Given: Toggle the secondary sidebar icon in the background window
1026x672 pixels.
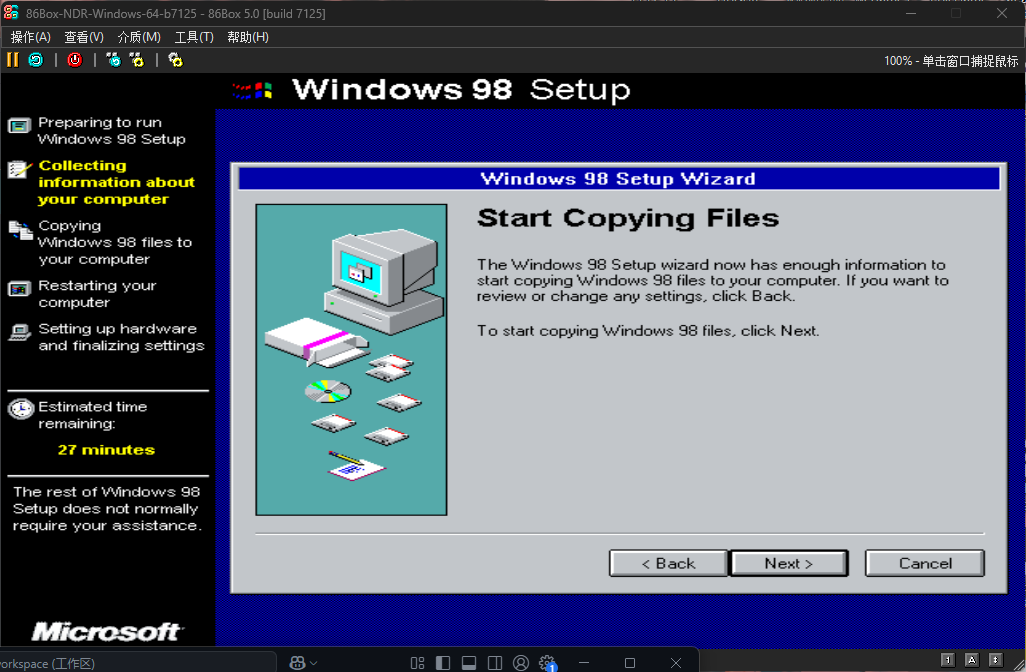Looking at the screenshot, I should coord(495,663).
